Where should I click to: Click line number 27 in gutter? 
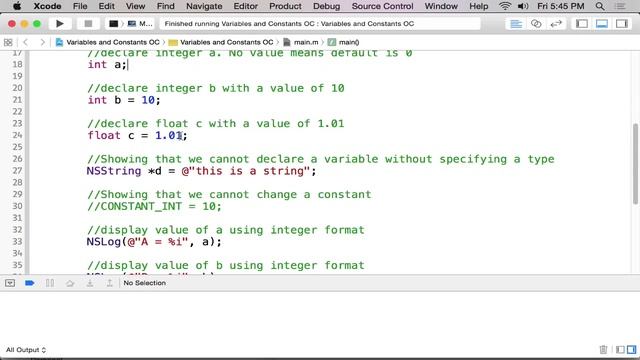pos(17,171)
